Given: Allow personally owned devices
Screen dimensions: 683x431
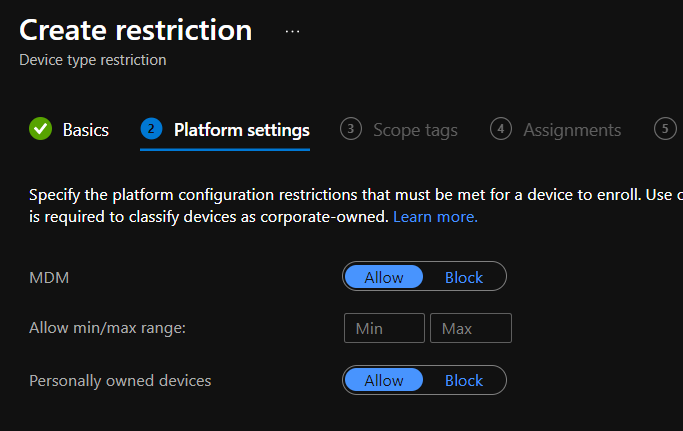Looking at the screenshot, I should point(384,380).
